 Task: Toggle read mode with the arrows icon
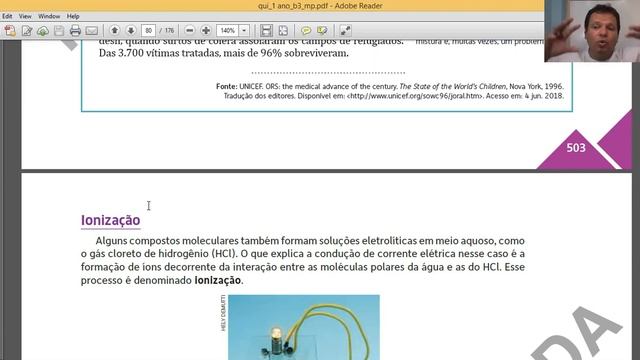(345, 31)
